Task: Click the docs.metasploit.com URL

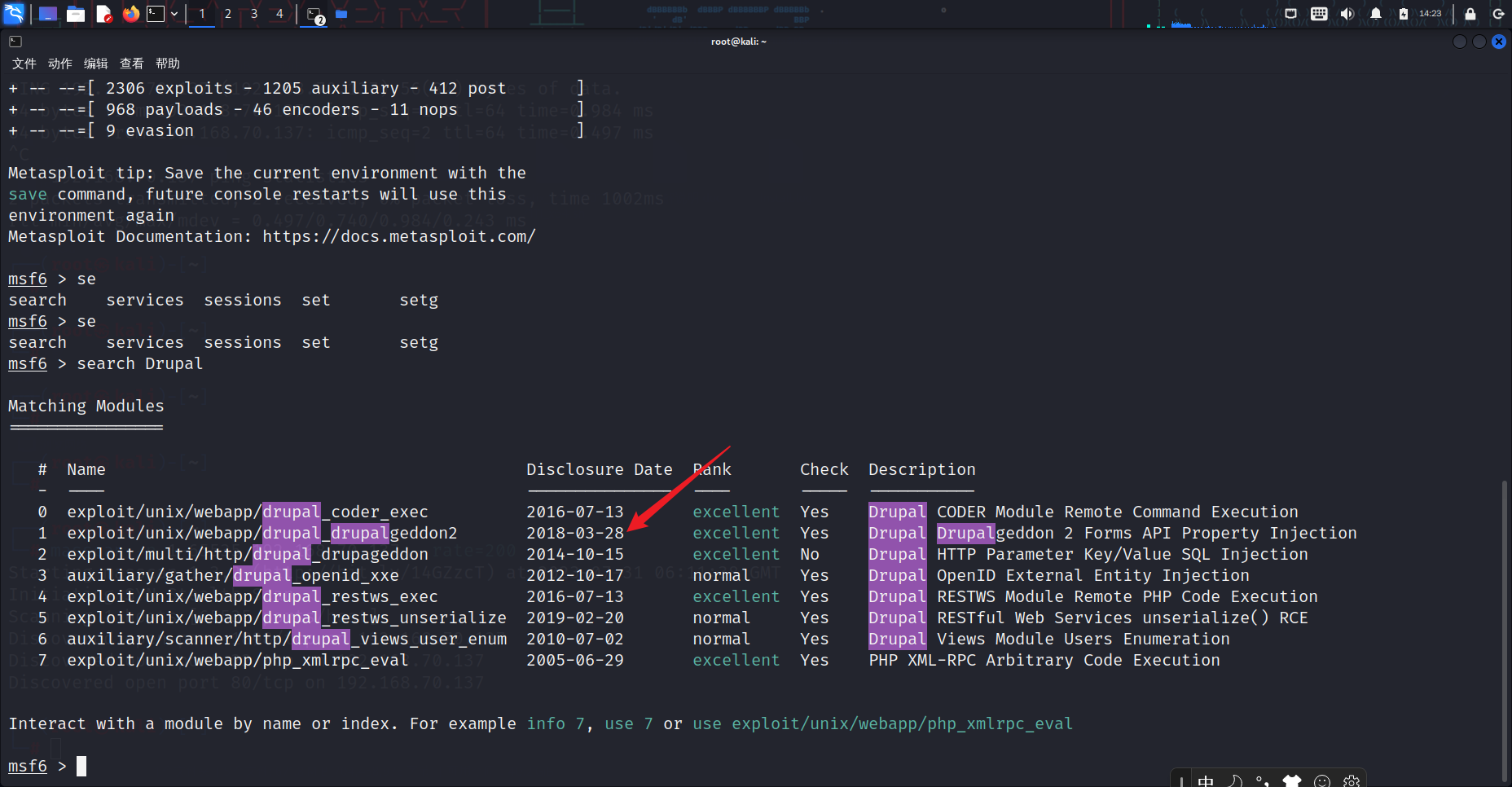Action: [x=399, y=236]
